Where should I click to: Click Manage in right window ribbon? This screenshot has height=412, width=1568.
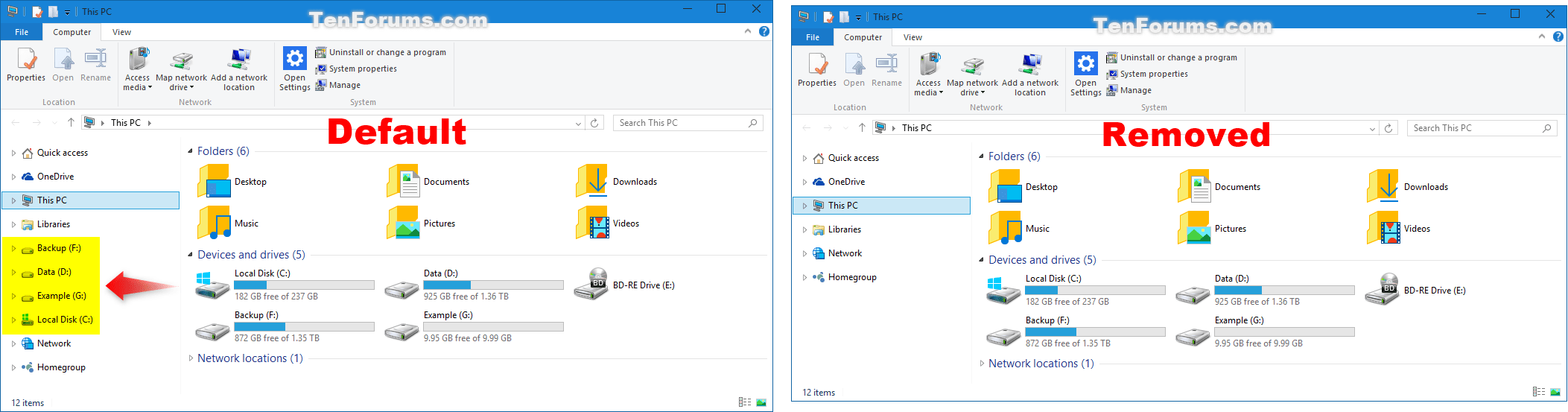(1129, 90)
